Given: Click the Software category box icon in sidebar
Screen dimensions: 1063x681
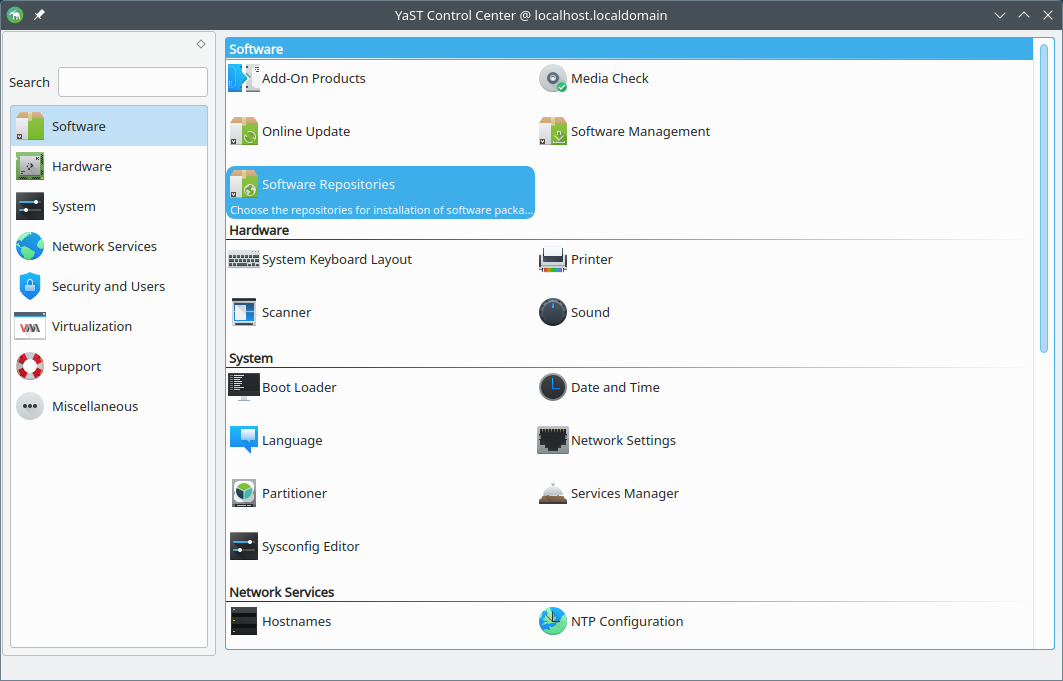Looking at the screenshot, I should point(30,126).
